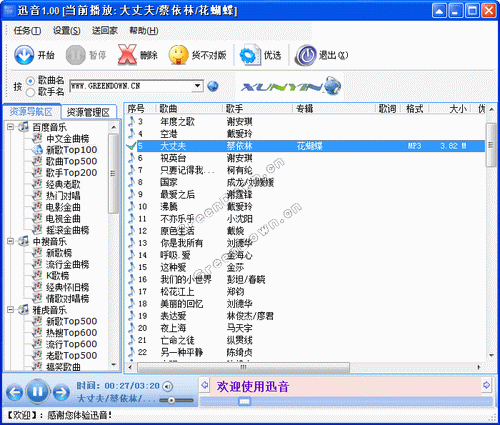
Task: Open the 送回家 menu
Action: pos(105,31)
